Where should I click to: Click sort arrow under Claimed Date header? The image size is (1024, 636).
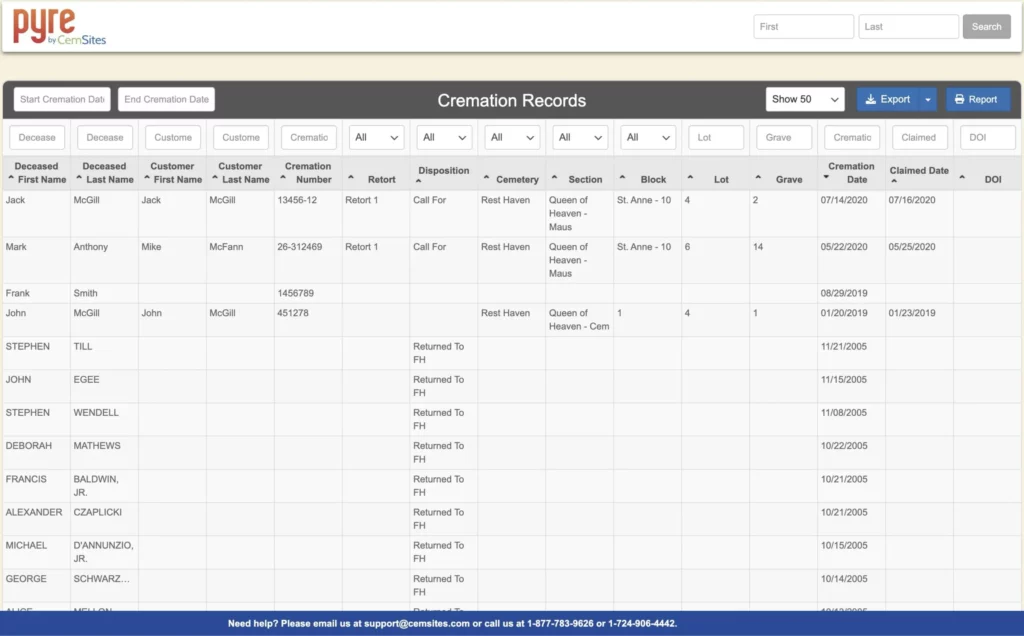pos(894,181)
